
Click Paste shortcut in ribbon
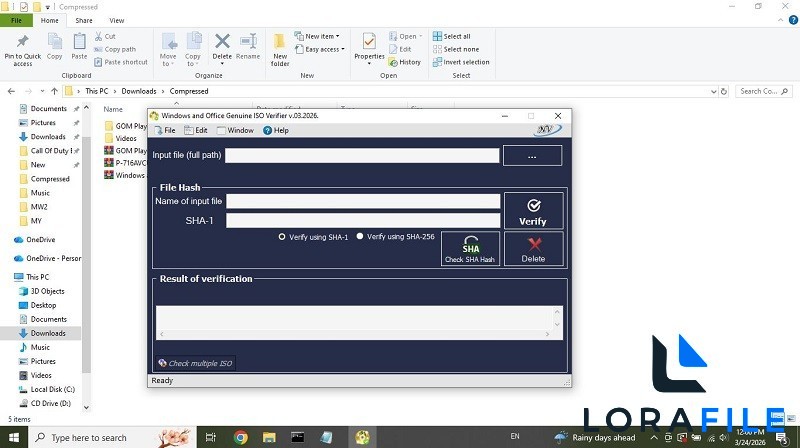pos(121,62)
